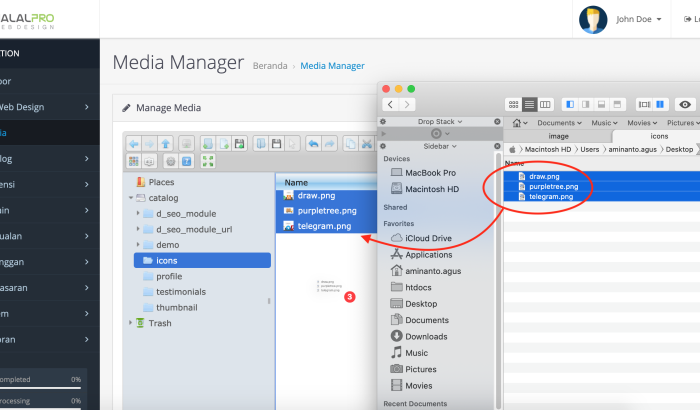The height and width of the screenshot is (410, 700).
Task: Click the Sidebar panel gear icon
Action: pos(383,146)
